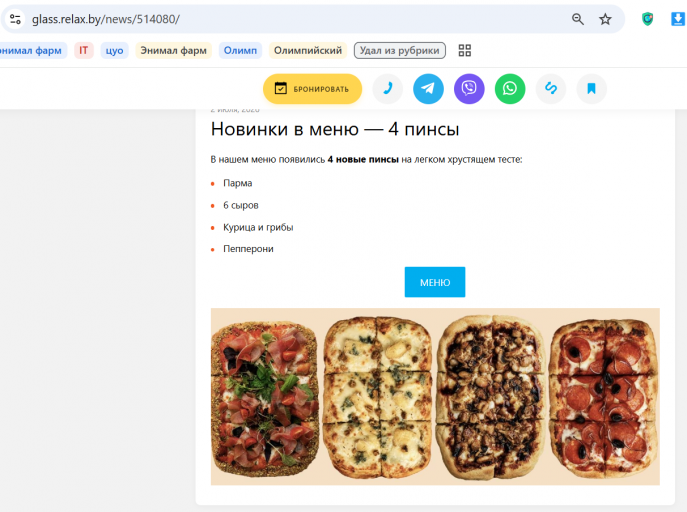Click 'Удал из рубрики' bookmark button
Screen dimensions: 687x512
pyautogui.click(x=400, y=50)
